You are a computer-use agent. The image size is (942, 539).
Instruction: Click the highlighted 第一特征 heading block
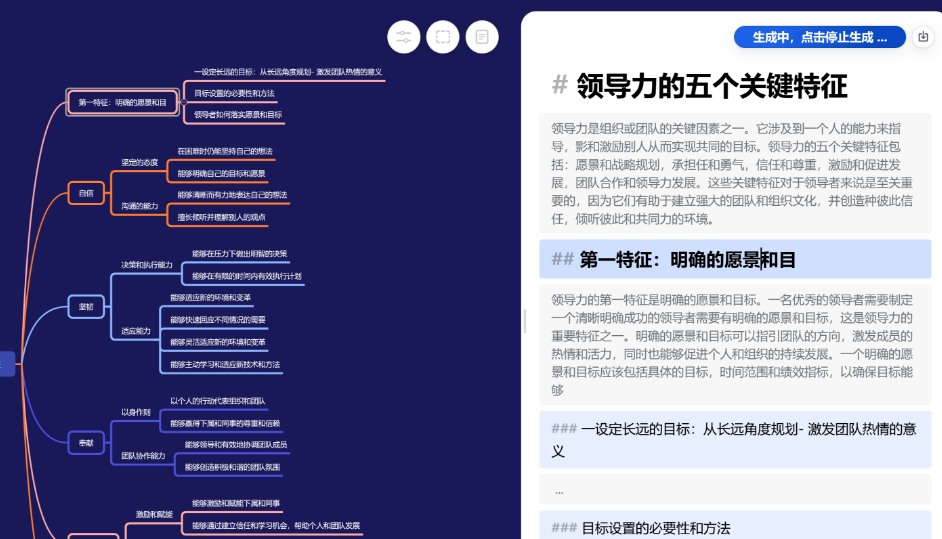click(x=735, y=260)
